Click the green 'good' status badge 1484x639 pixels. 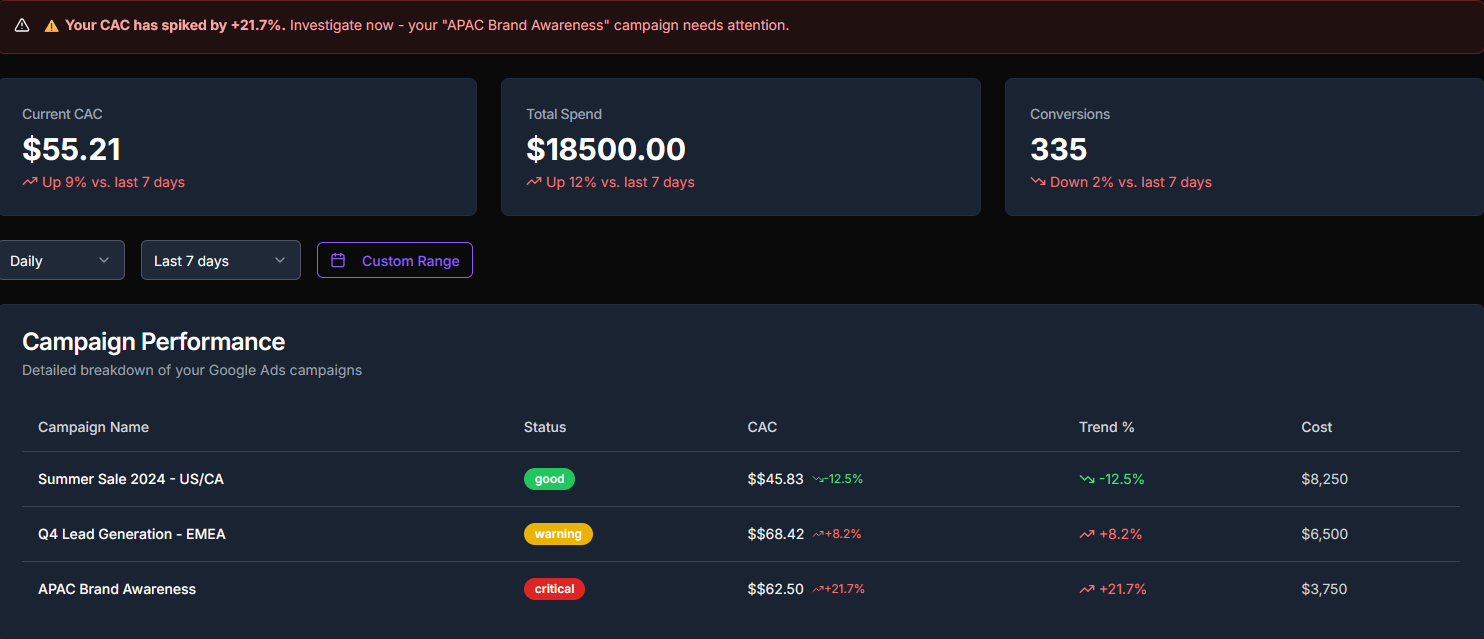(549, 479)
